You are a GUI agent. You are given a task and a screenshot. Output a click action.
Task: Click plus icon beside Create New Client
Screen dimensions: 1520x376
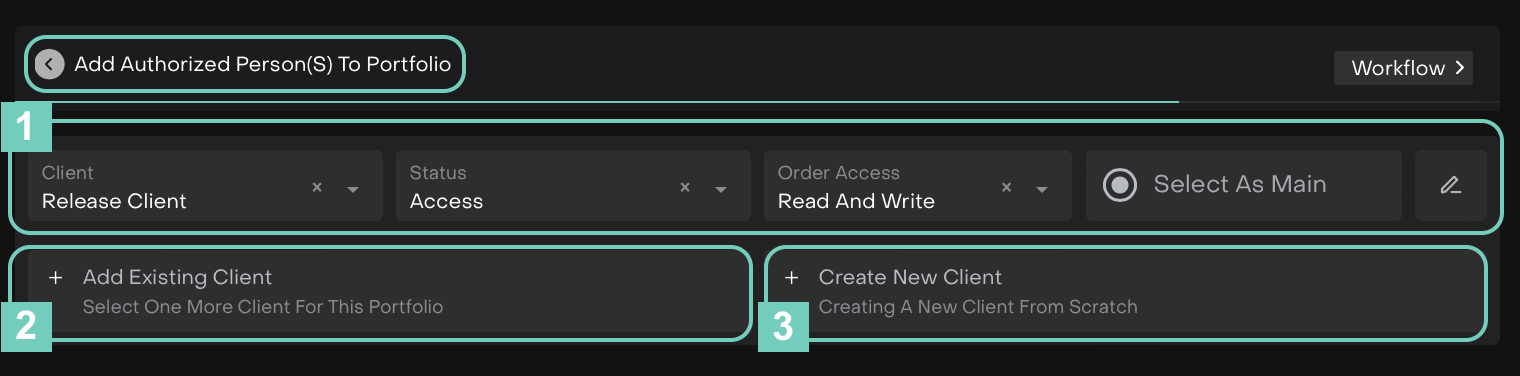(791, 277)
